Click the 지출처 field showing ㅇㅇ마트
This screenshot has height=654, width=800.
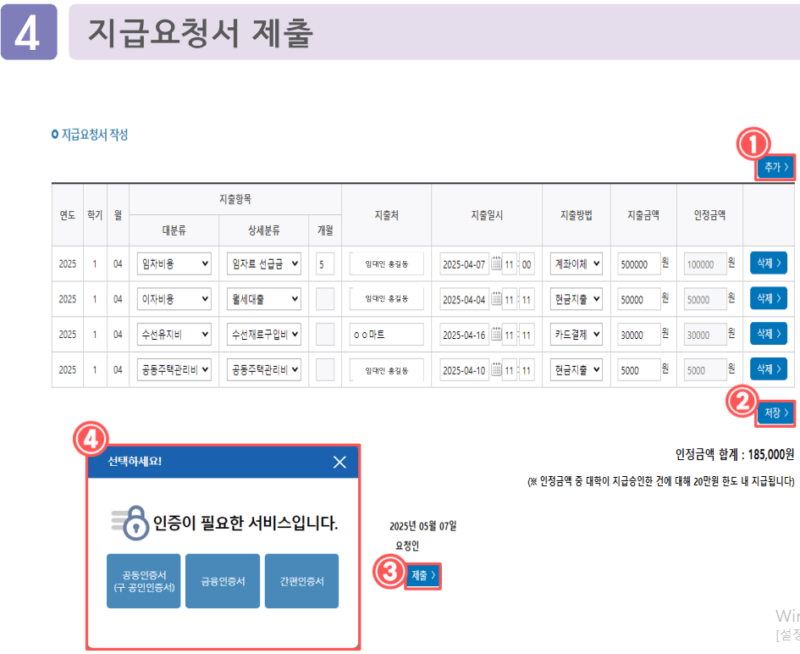(386, 334)
